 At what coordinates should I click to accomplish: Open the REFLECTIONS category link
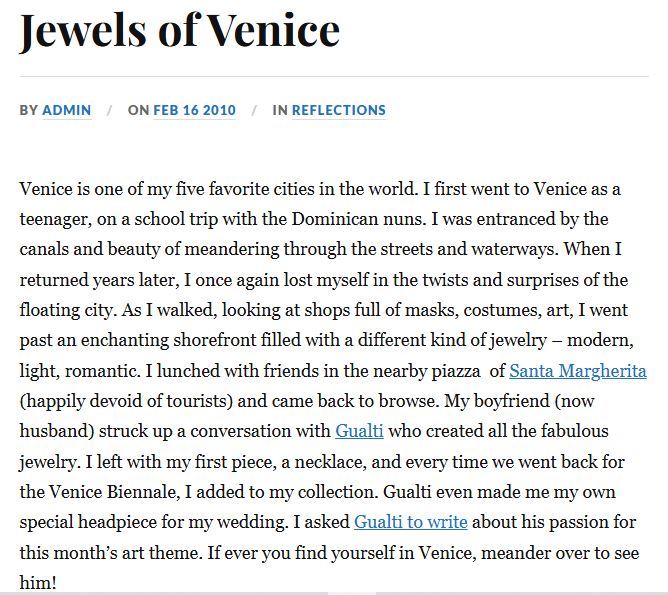click(338, 111)
